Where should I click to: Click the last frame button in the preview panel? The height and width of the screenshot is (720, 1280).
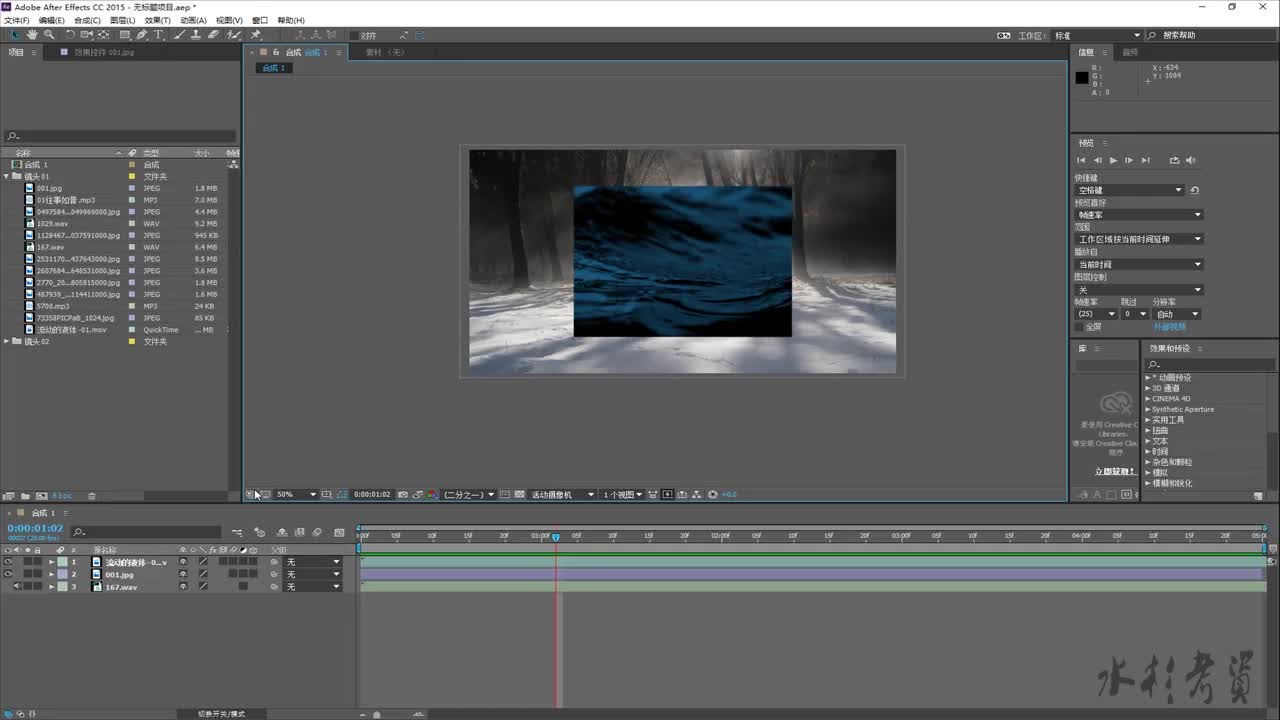[x=1146, y=160]
